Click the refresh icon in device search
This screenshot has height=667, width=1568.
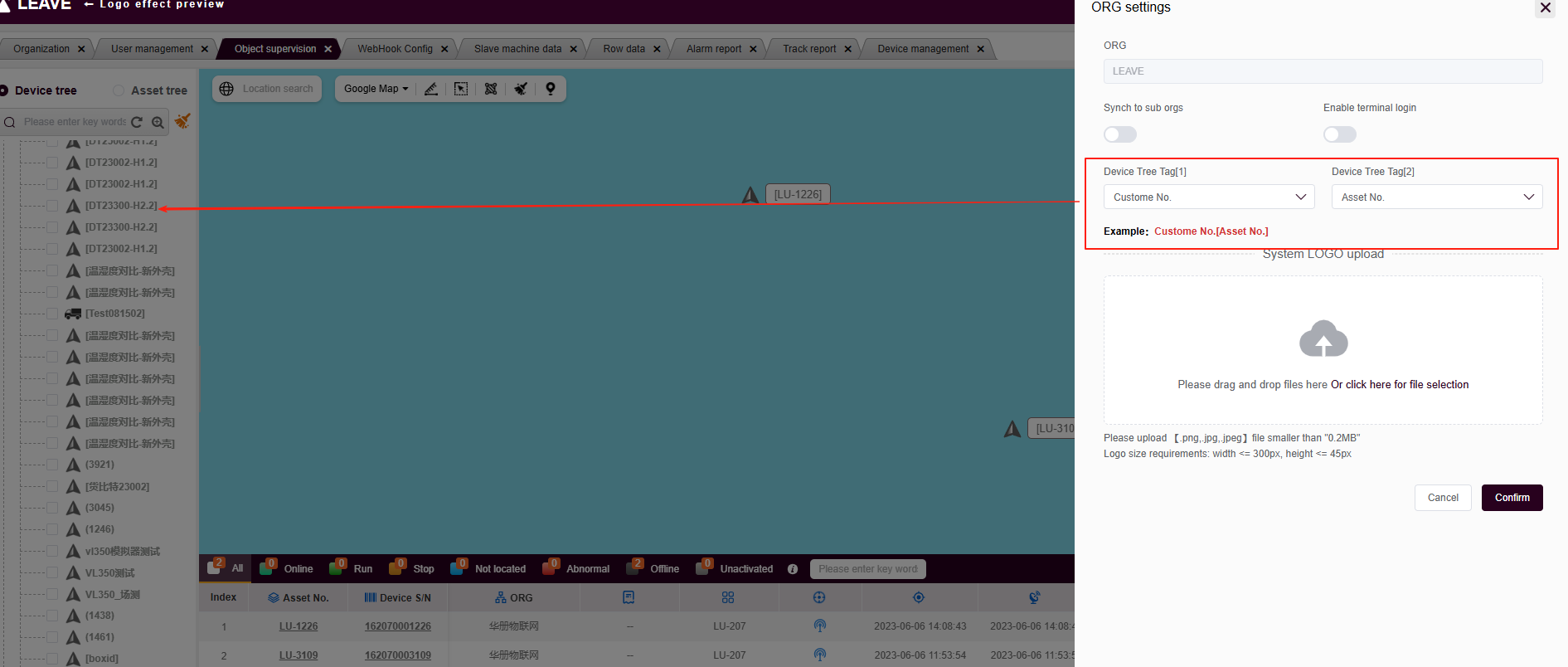138,122
